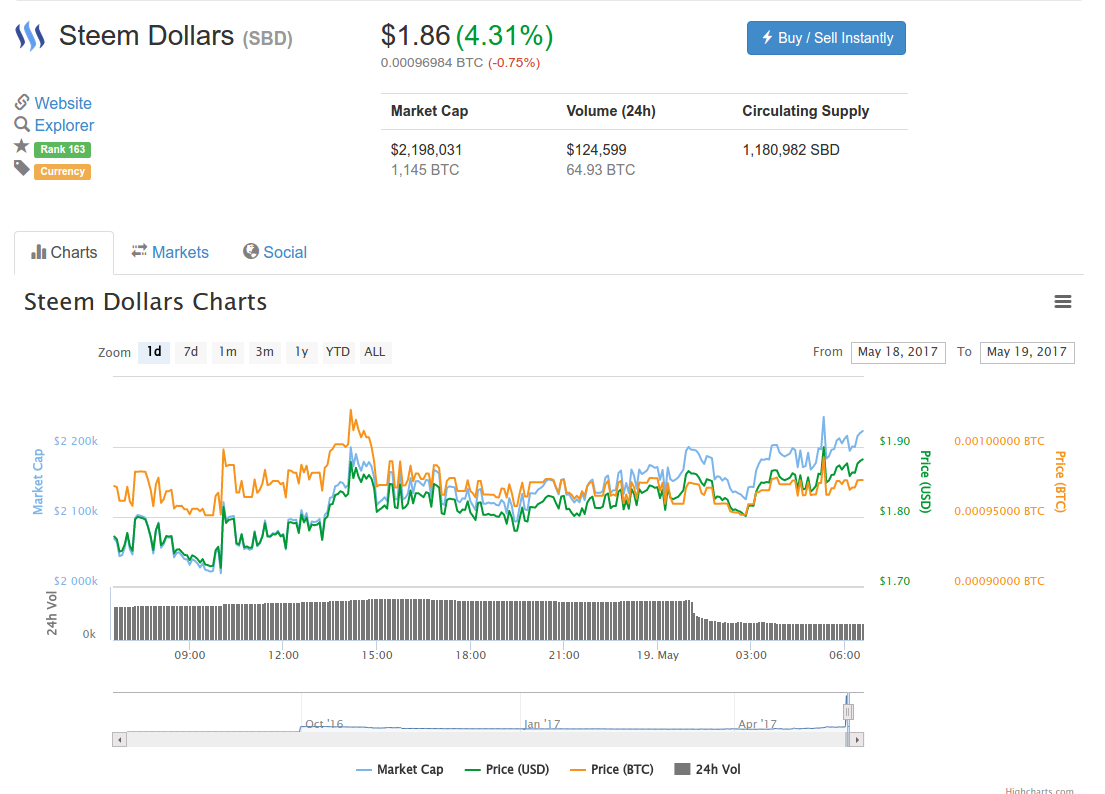Select the 1d zoom range
1105x794 pixels.
(x=154, y=352)
